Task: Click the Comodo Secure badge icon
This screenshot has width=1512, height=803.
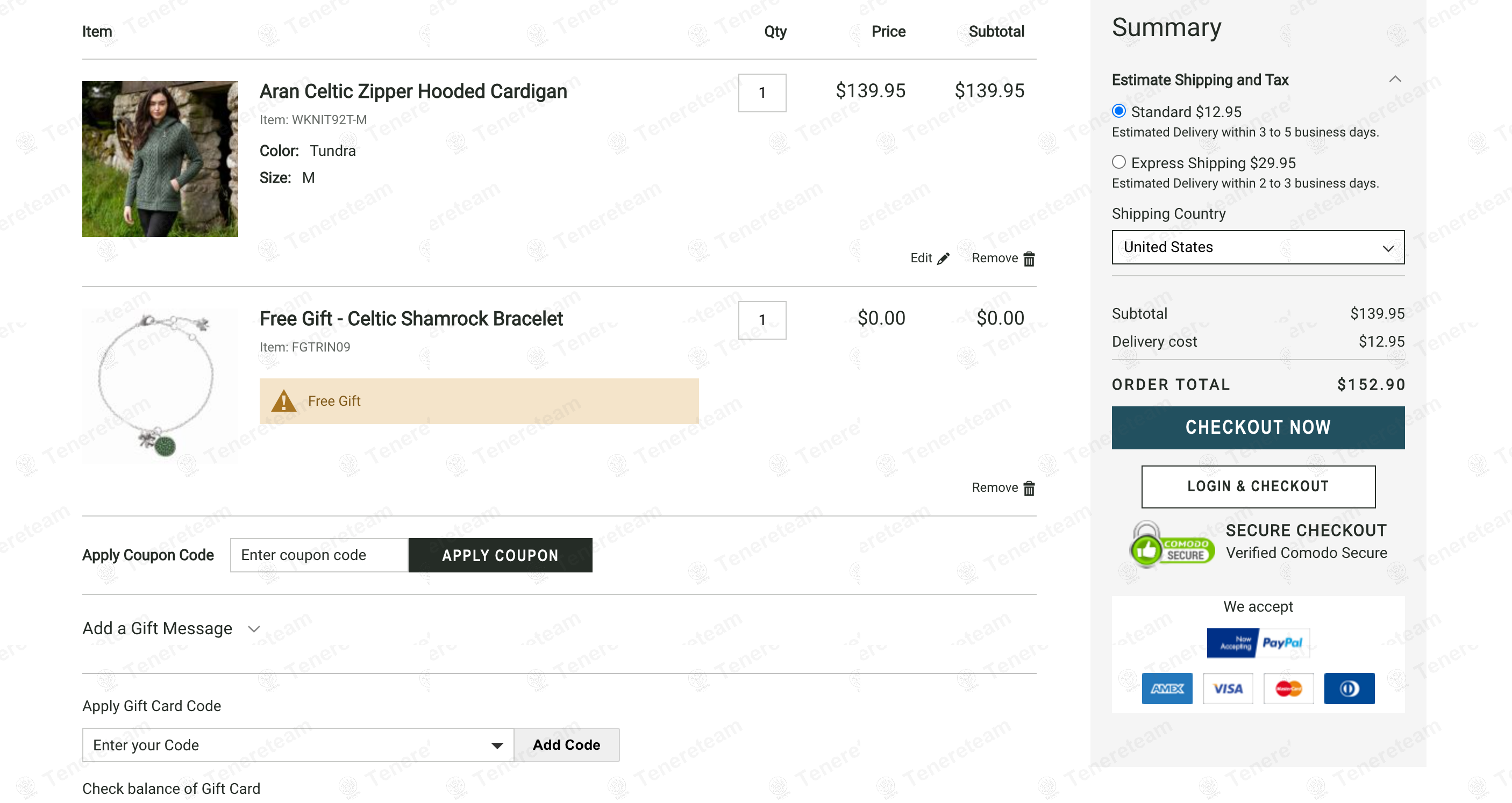Action: point(1171,544)
